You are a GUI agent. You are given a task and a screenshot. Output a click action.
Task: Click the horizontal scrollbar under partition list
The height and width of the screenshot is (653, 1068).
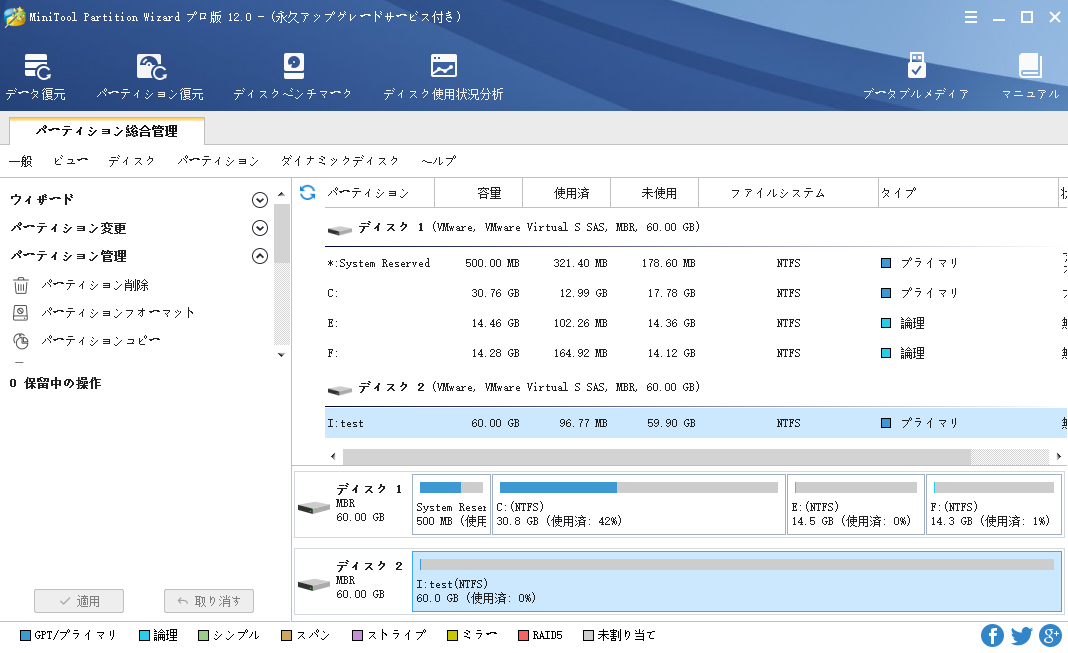click(655, 456)
